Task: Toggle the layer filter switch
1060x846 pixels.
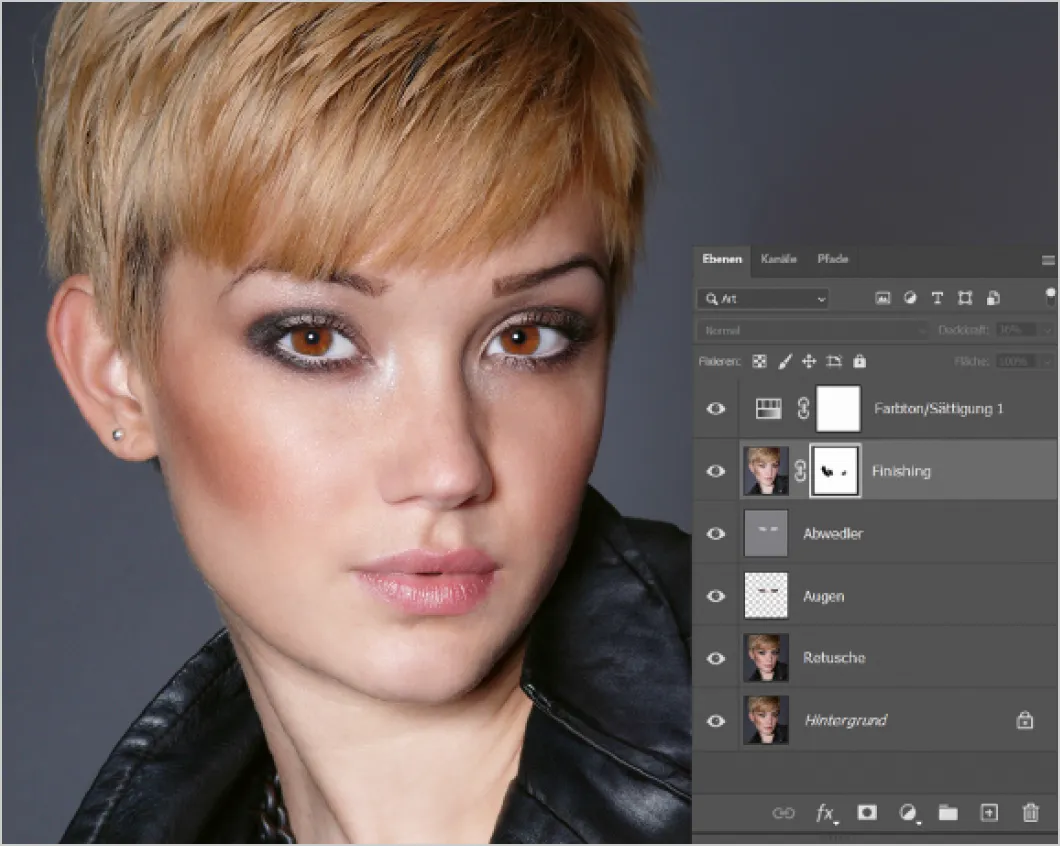Action: 1050,296
